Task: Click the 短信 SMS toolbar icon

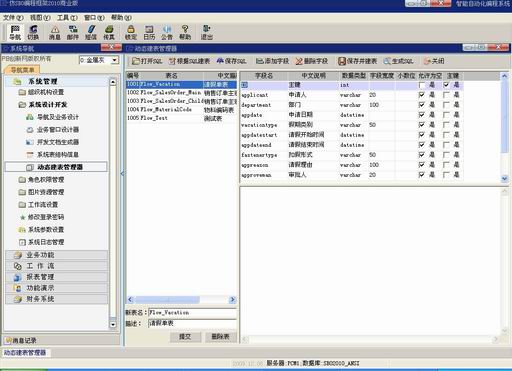Action: tap(91, 32)
